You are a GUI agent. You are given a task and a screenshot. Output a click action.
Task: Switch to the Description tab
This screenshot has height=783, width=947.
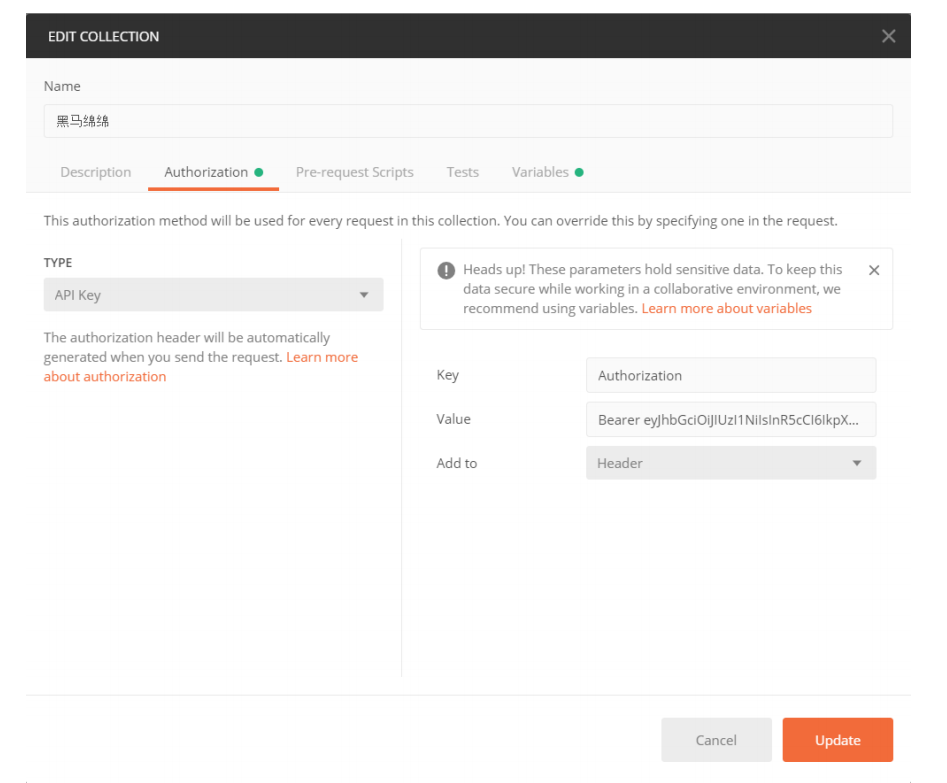(x=95, y=172)
